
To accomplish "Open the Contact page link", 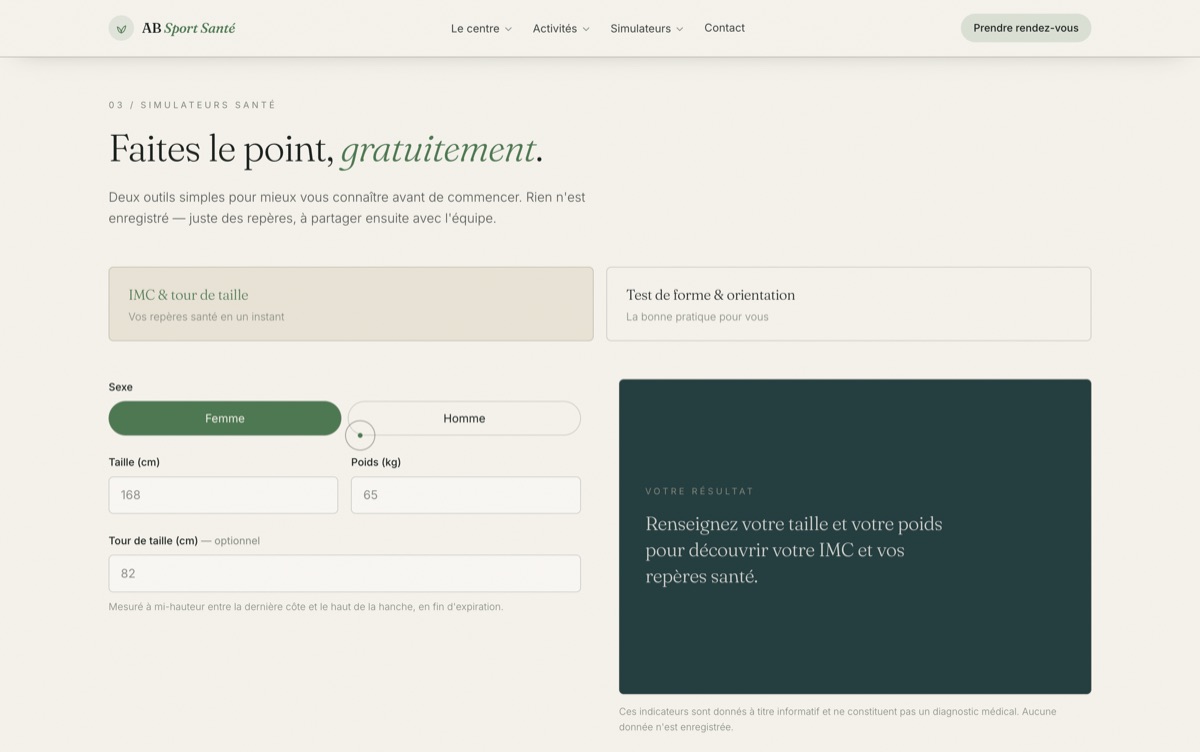I will tap(724, 28).
